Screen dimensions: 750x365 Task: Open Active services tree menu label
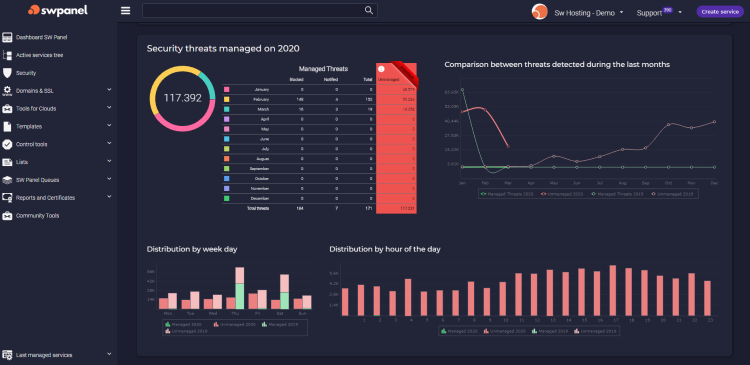point(40,55)
